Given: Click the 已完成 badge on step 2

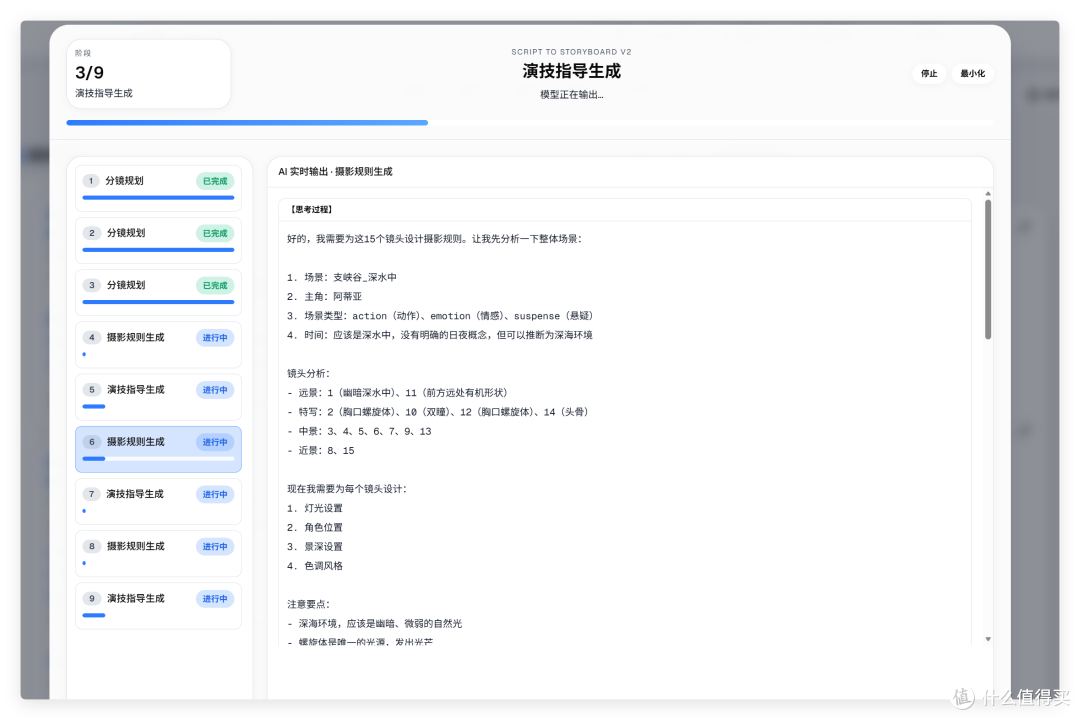Looking at the screenshot, I should [215, 234].
